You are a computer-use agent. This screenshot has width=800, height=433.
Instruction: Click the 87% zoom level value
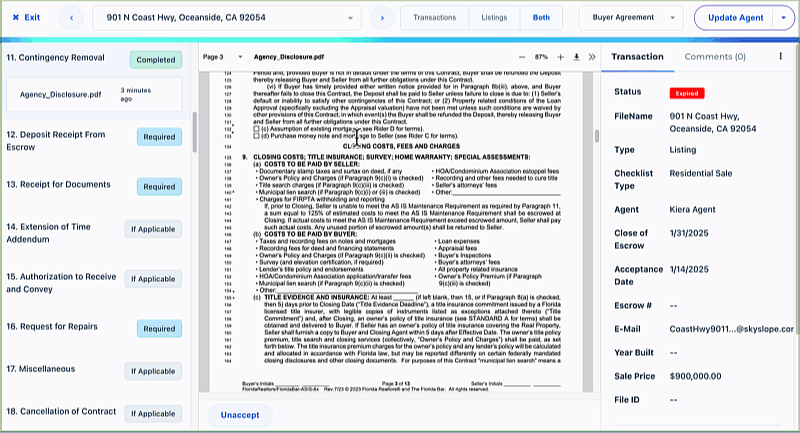tap(541, 57)
